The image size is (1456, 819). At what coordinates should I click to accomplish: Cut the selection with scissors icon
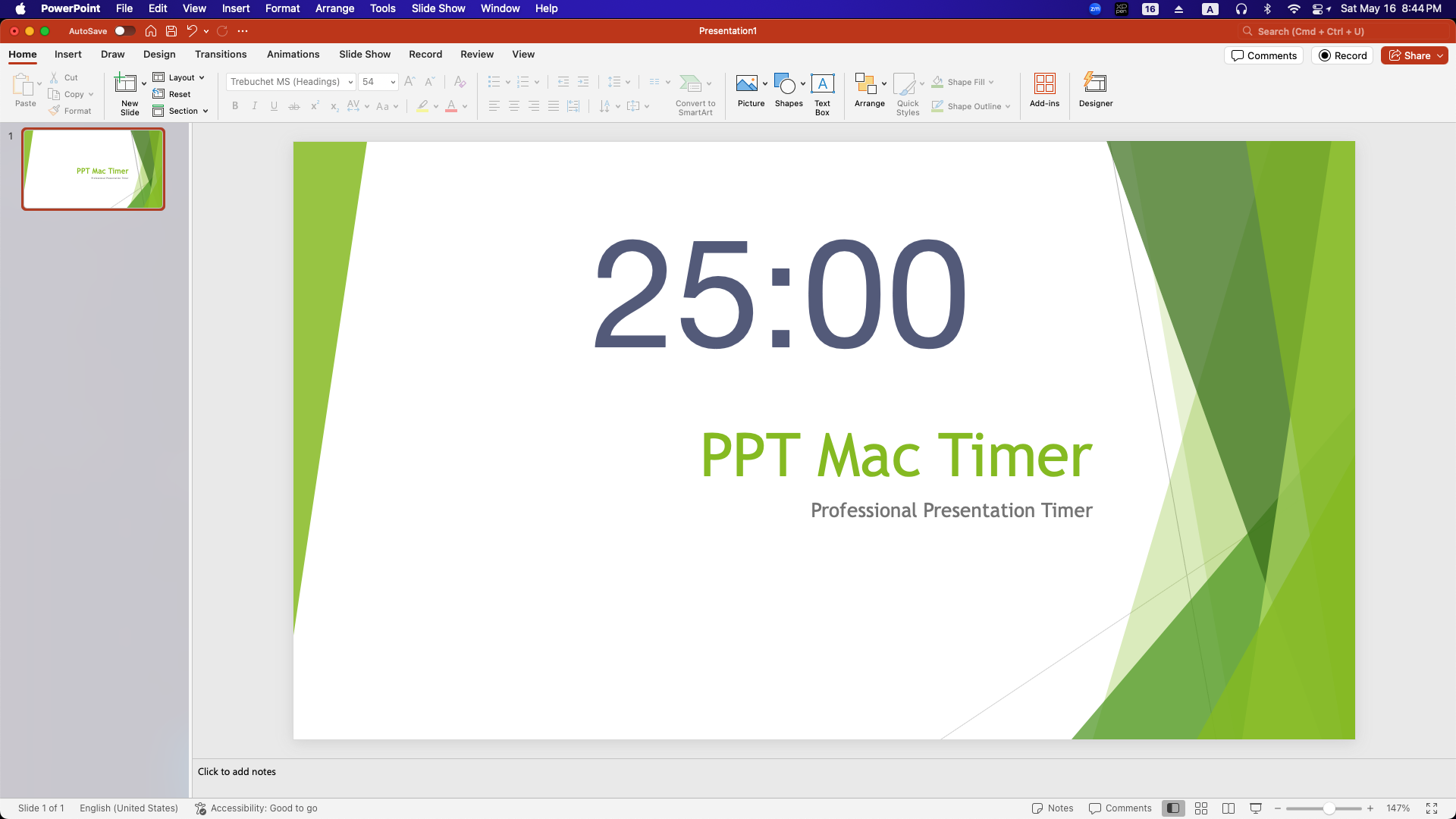pos(54,77)
